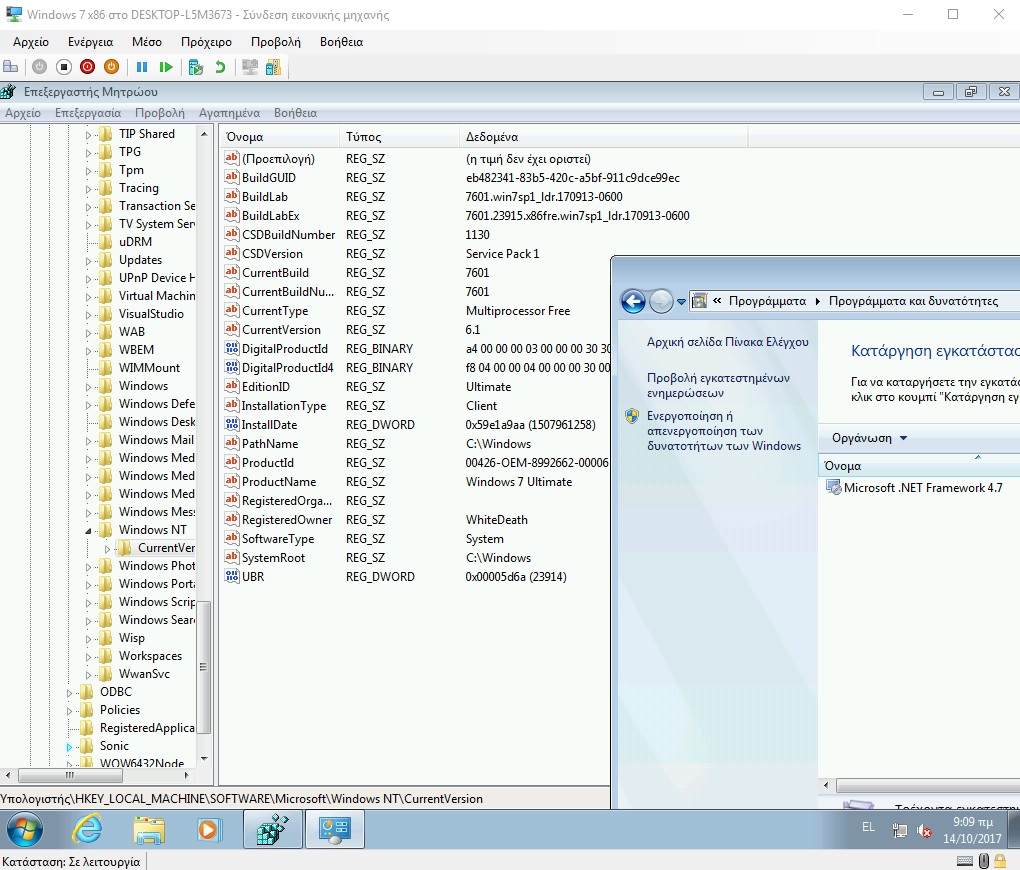This screenshot has width=1020, height=870.
Task: Click the keyboard icon in the VM status bar
Action: coord(965,861)
